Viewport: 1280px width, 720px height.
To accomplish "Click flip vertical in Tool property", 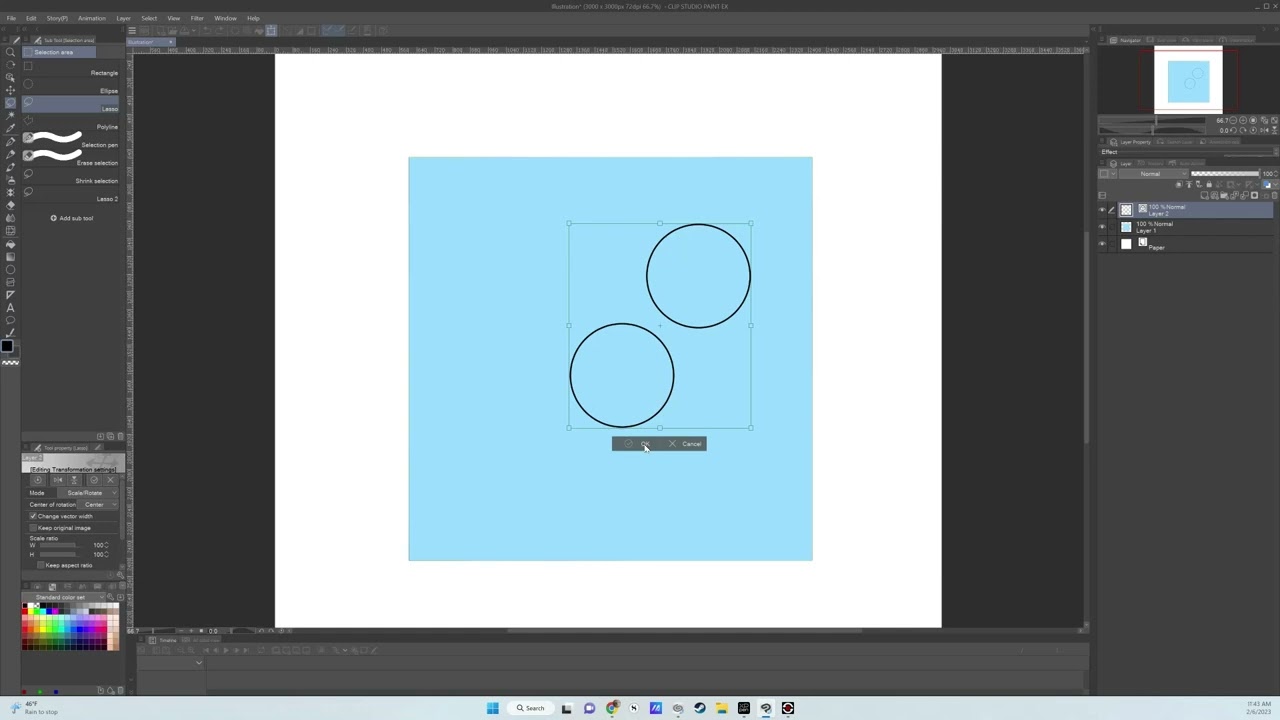I will tap(73, 480).
